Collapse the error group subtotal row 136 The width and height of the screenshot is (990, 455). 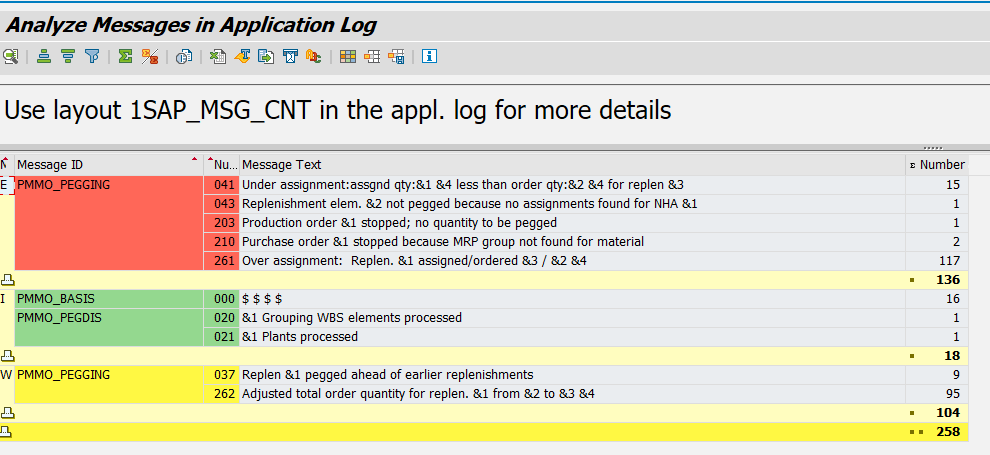coord(8,280)
